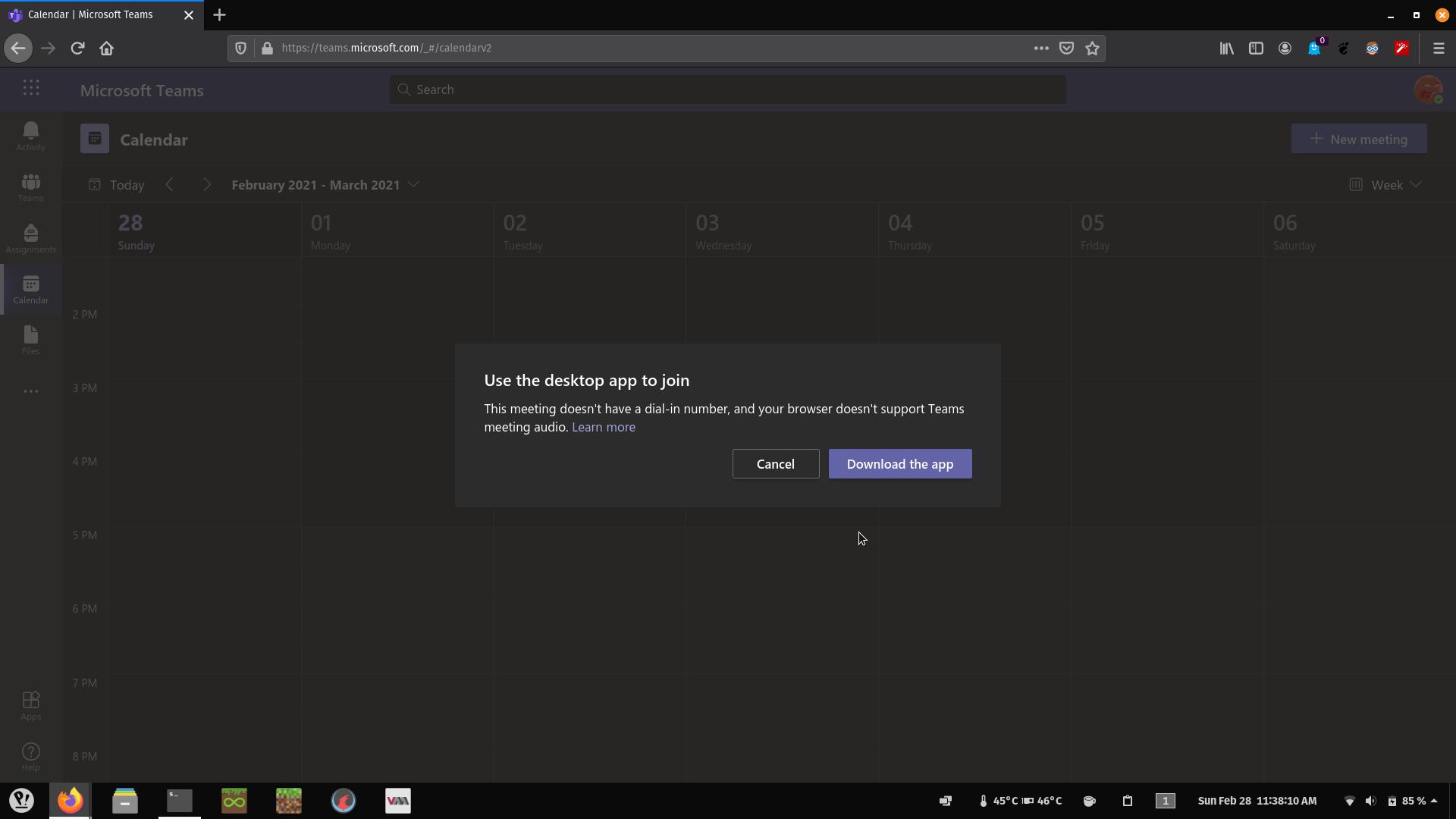Open the page actions ellipsis menu
This screenshot has width=1456, height=819.
click(1041, 48)
